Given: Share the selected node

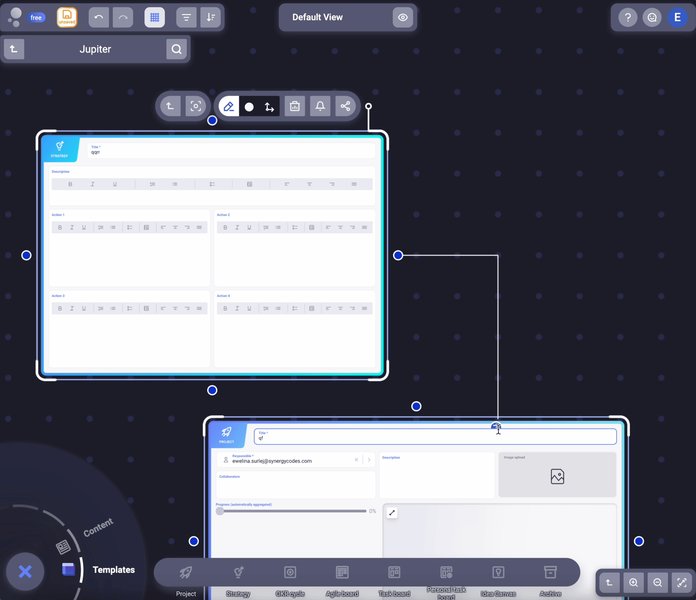Looking at the screenshot, I should point(345,107).
